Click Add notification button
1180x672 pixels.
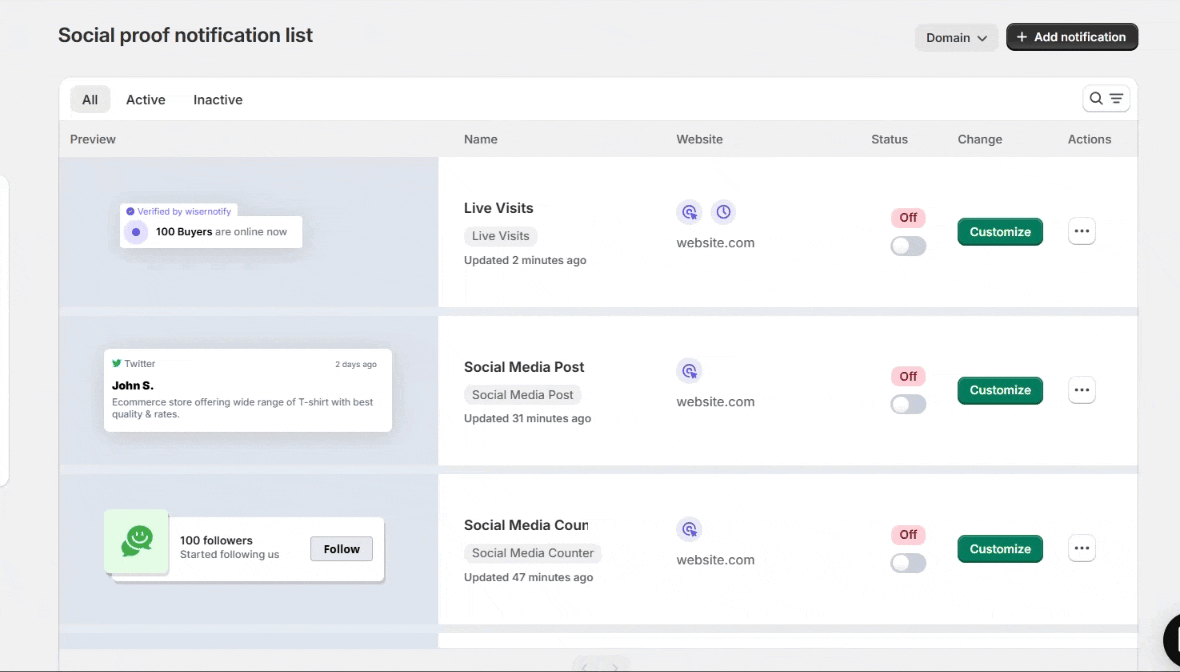click(x=1072, y=37)
